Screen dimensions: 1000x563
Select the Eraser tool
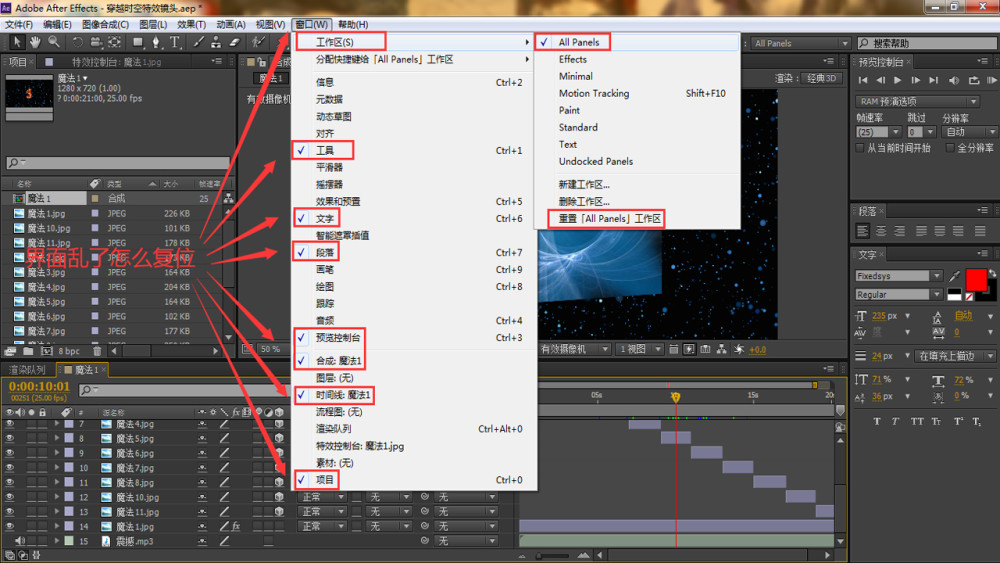pyautogui.click(x=234, y=42)
